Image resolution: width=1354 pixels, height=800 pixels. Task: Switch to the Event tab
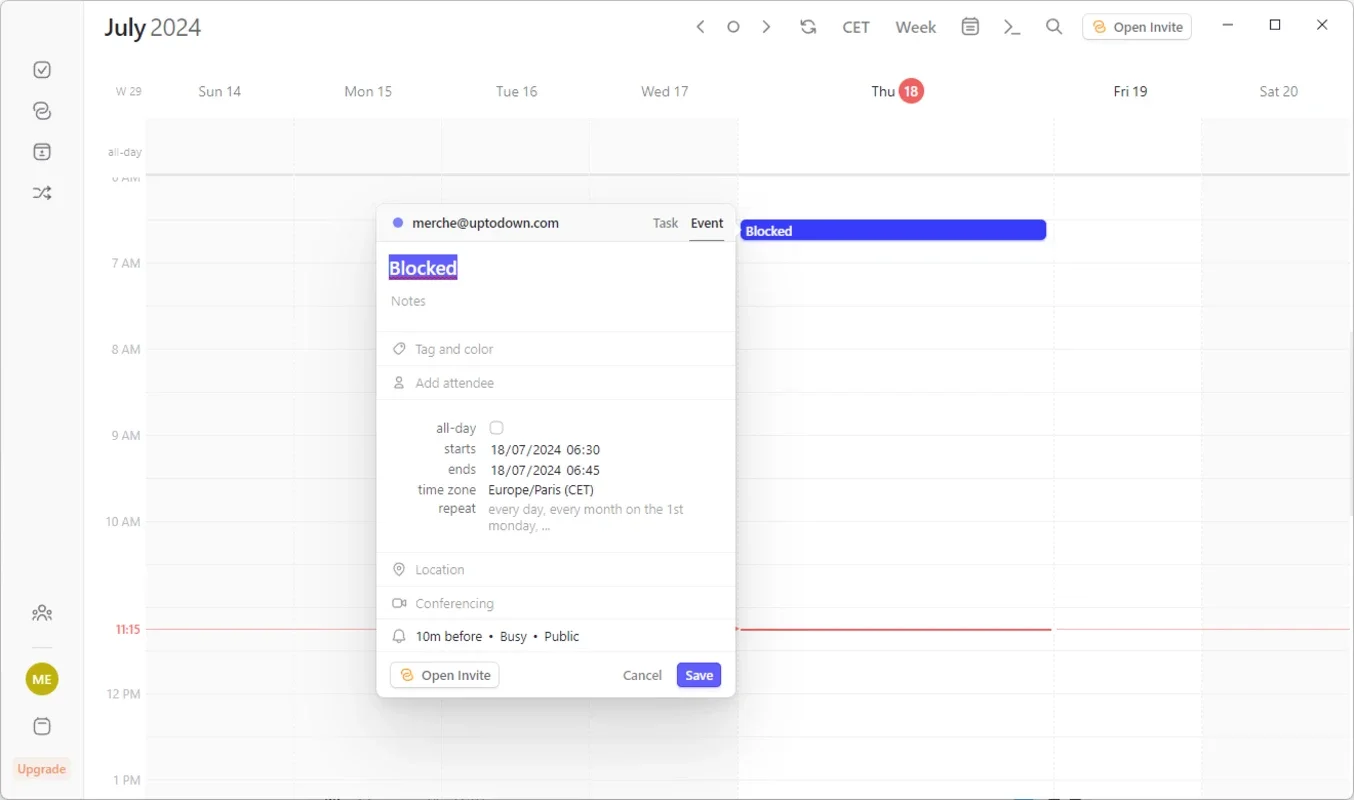pos(707,223)
